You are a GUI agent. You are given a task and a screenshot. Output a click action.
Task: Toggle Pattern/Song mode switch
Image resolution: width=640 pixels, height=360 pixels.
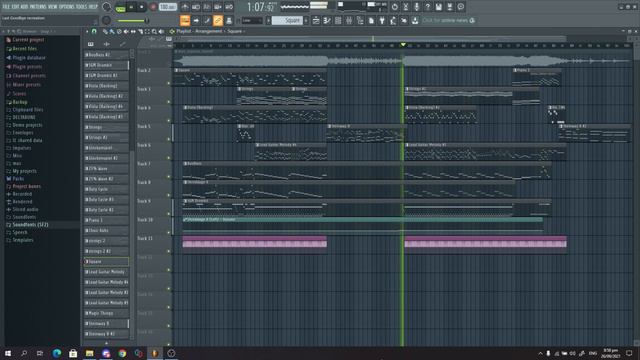(x=120, y=7)
